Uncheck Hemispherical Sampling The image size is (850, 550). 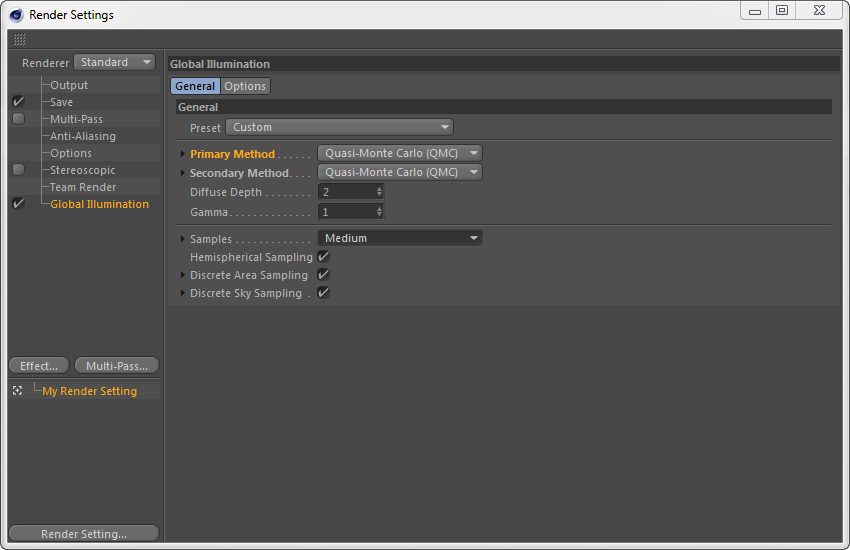[x=323, y=257]
